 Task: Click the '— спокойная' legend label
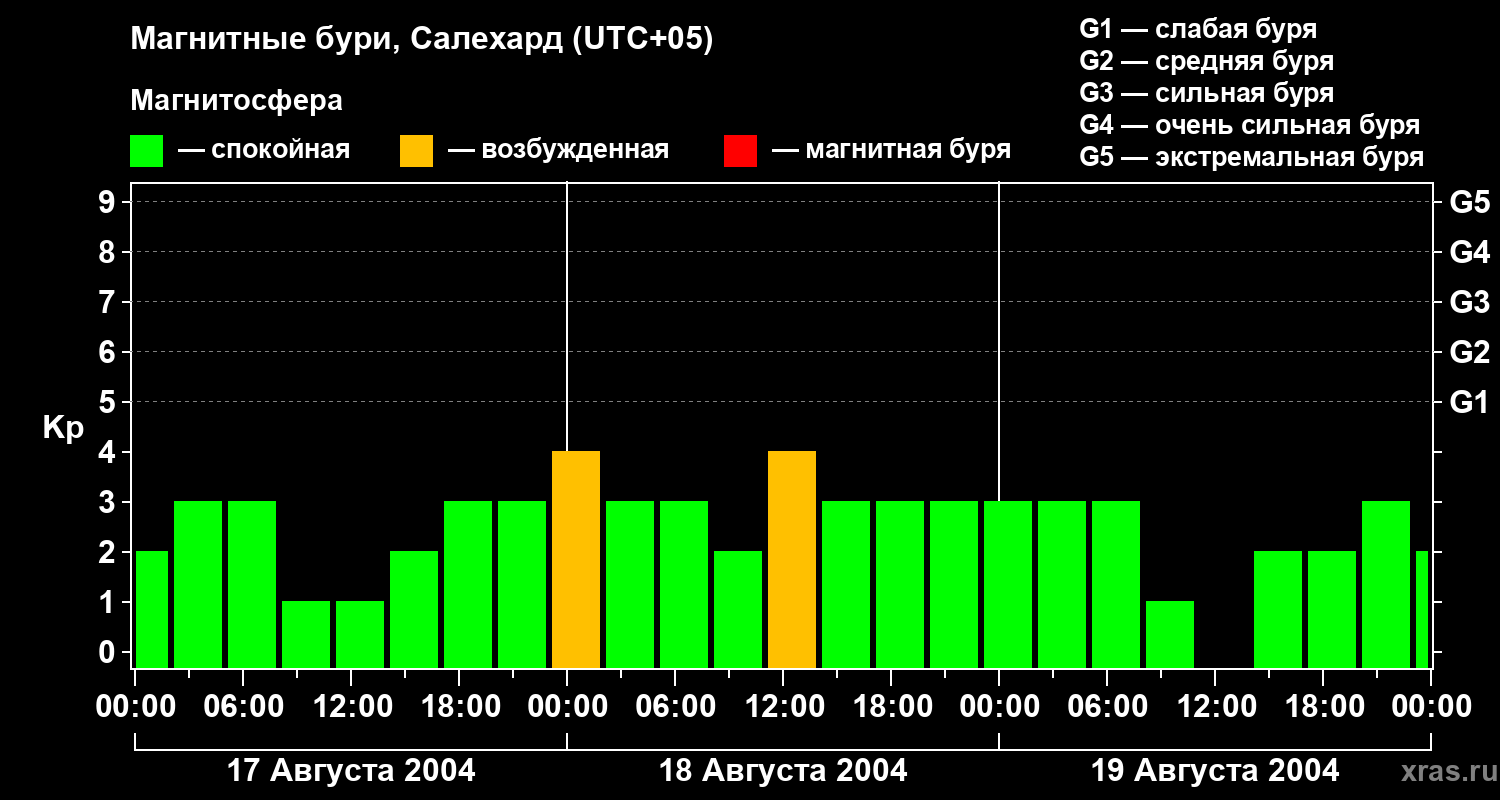[x=264, y=150]
